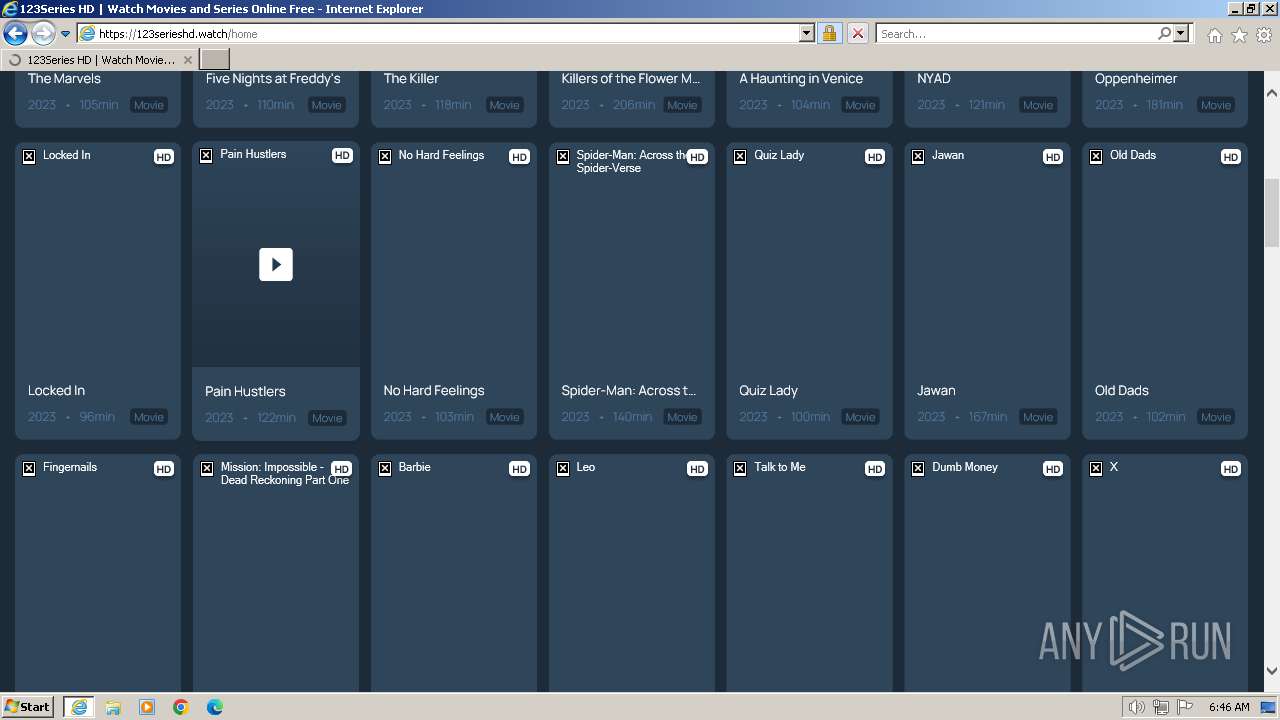
Task: Click the security lock icon
Action: pyautogui.click(x=829, y=33)
